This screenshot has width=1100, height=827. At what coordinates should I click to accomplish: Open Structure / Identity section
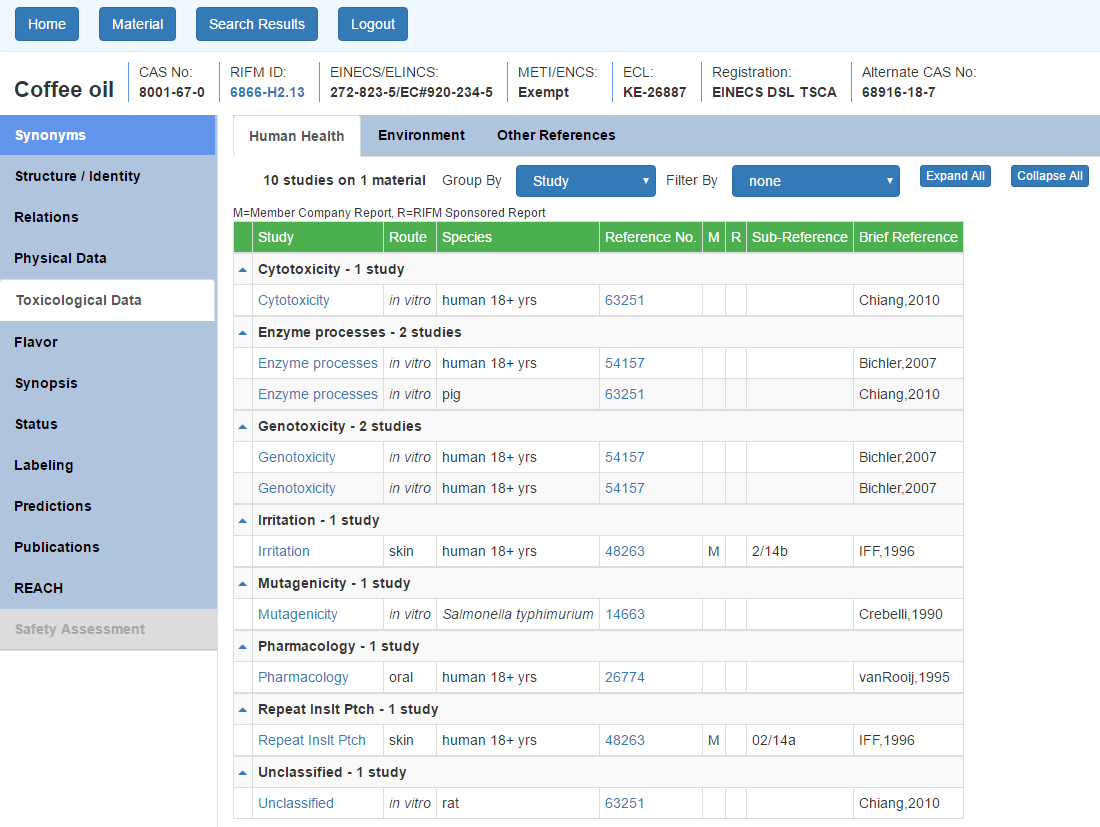coord(107,176)
